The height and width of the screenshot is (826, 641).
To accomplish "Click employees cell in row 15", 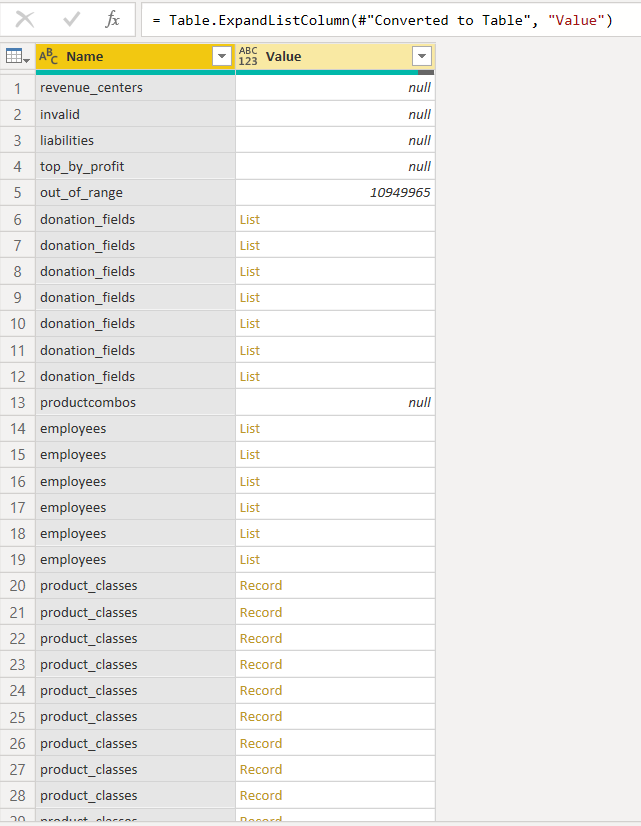I will point(135,455).
